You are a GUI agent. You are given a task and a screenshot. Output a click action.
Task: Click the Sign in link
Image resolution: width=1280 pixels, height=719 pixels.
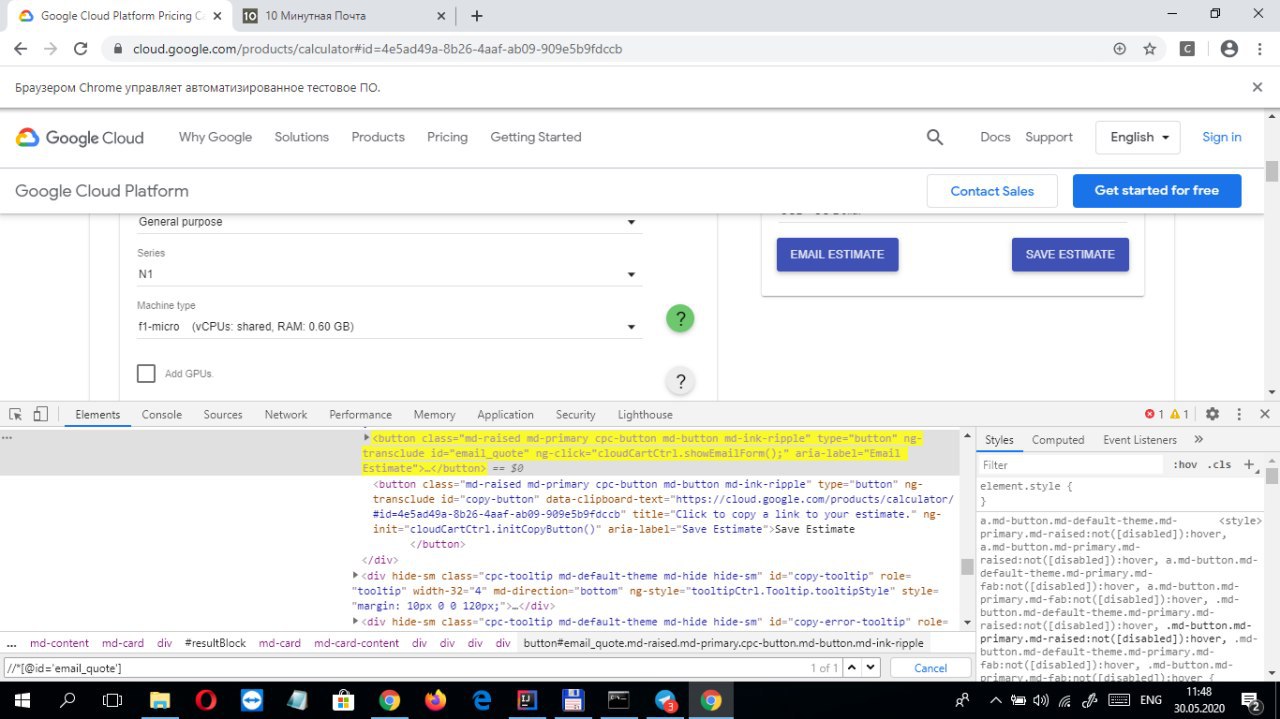[1222, 137]
